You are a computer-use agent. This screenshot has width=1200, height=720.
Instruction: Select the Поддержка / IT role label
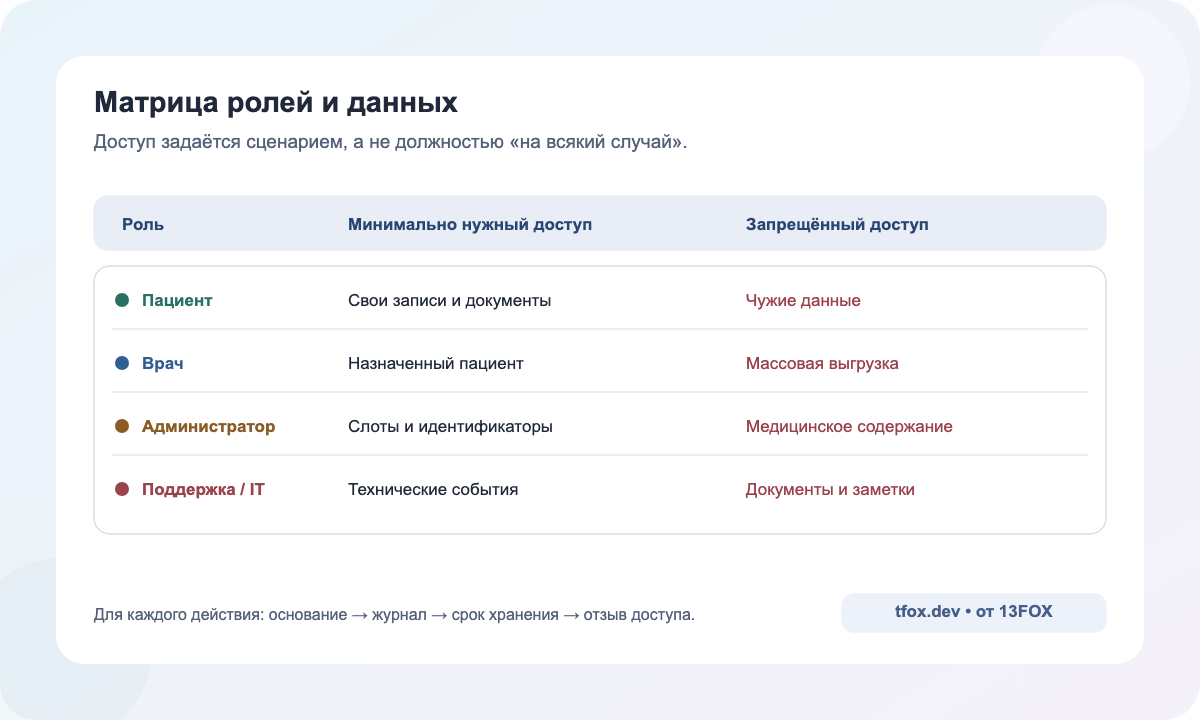coord(203,489)
